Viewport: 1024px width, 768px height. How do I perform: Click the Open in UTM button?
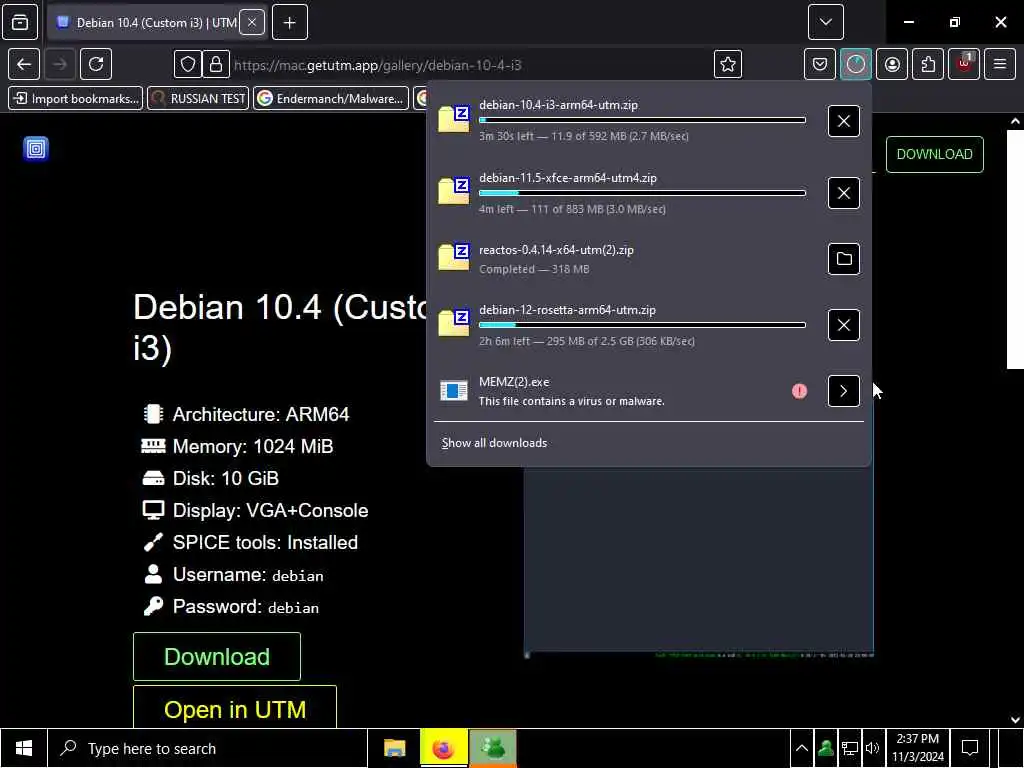235,708
